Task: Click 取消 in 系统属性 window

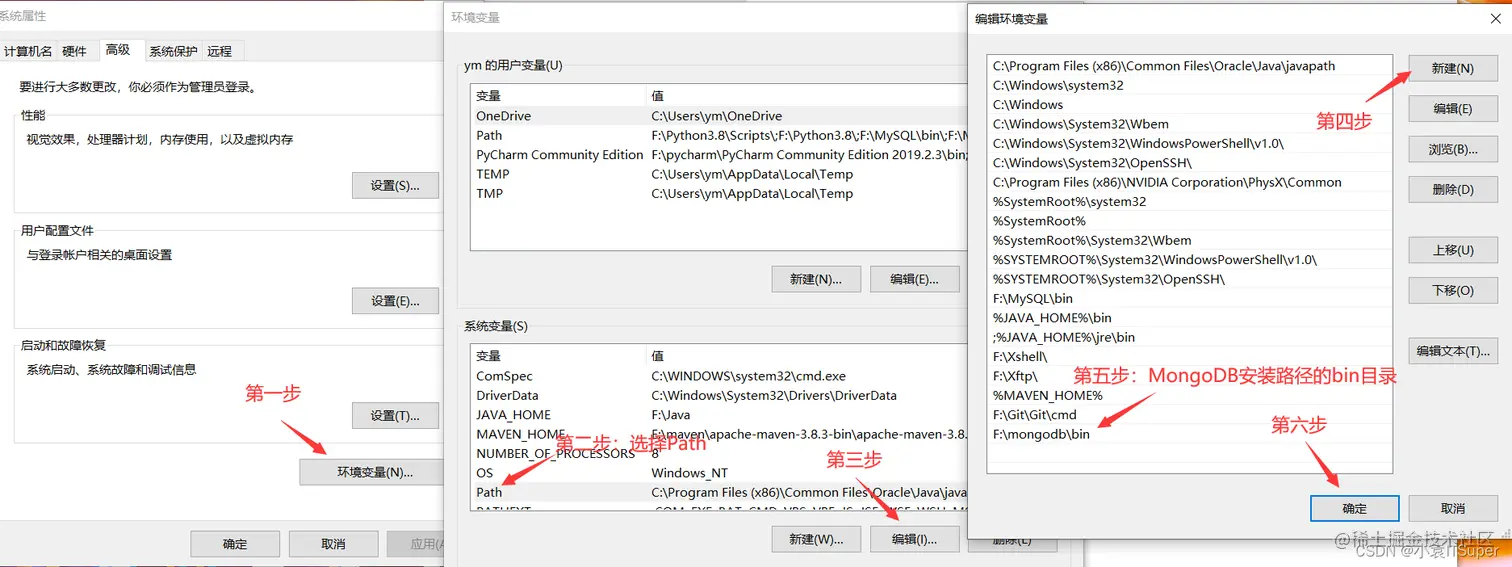Action: pyautogui.click(x=333, y=544)
